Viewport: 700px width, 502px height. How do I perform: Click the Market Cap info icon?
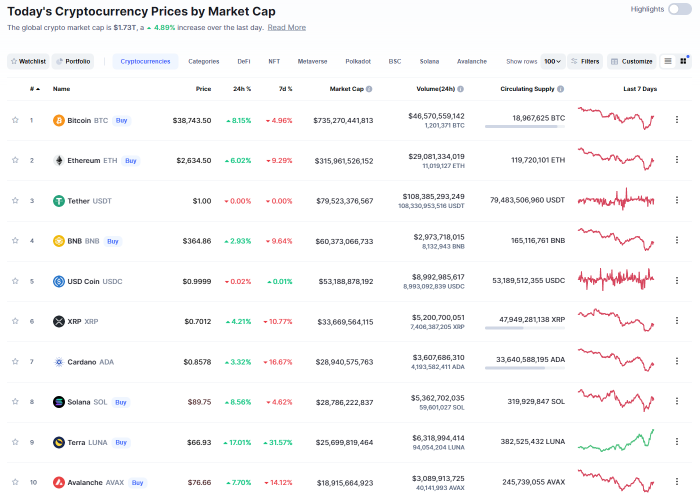(x=369, y=89)
